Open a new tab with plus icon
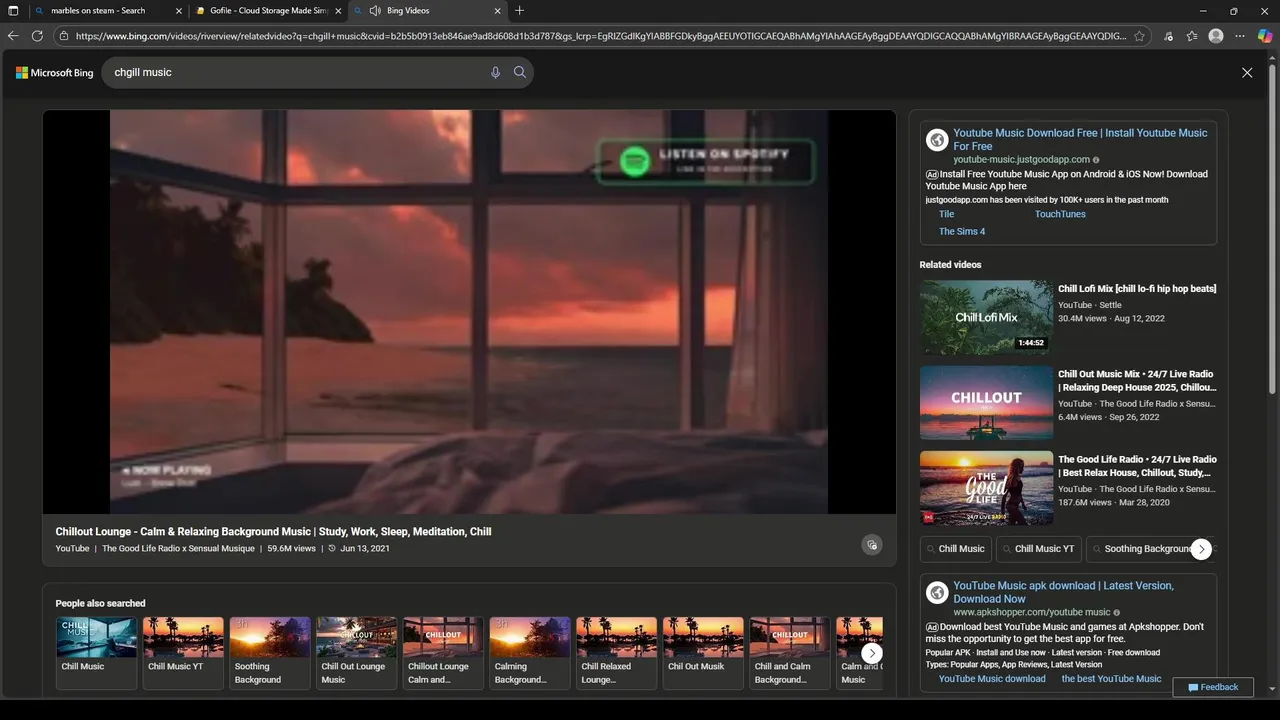 point(519,11)
